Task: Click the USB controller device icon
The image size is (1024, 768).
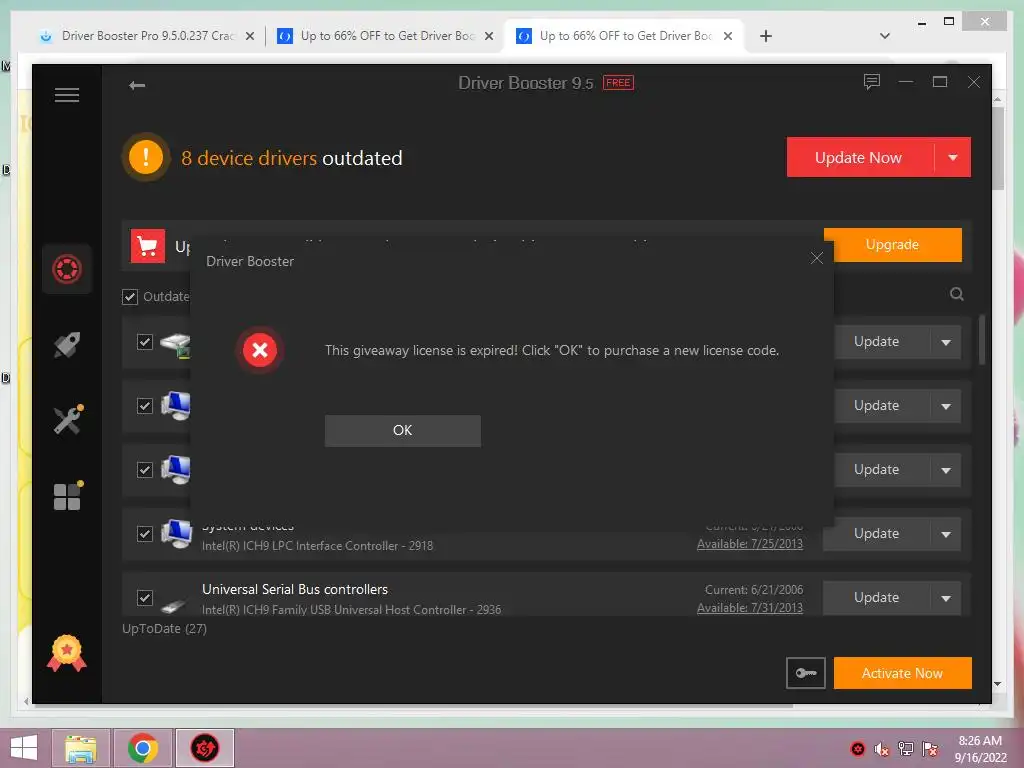Action: coord(174,605)
